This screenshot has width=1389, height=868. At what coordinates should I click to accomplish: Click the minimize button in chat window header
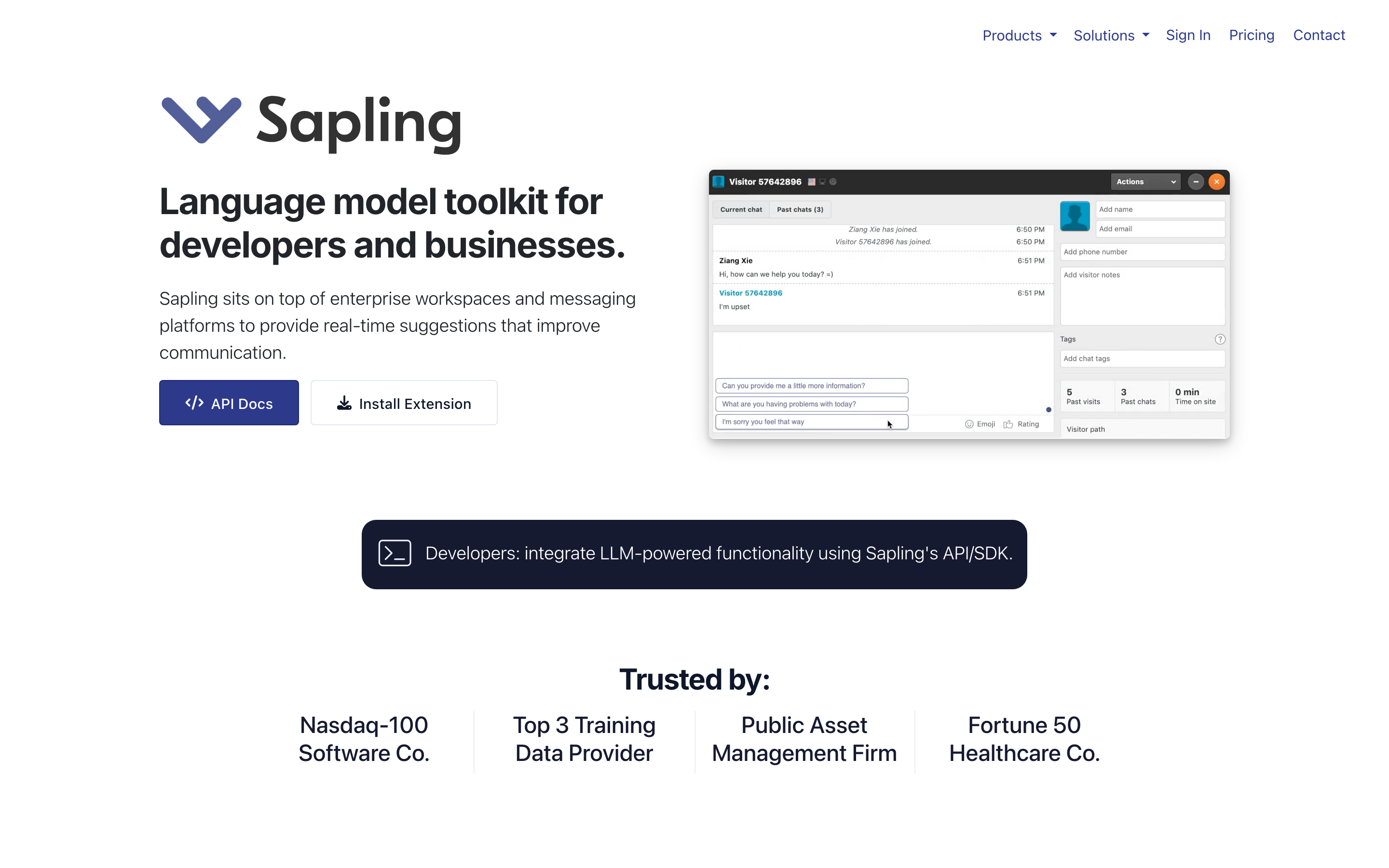click(x=1196, y=182)
